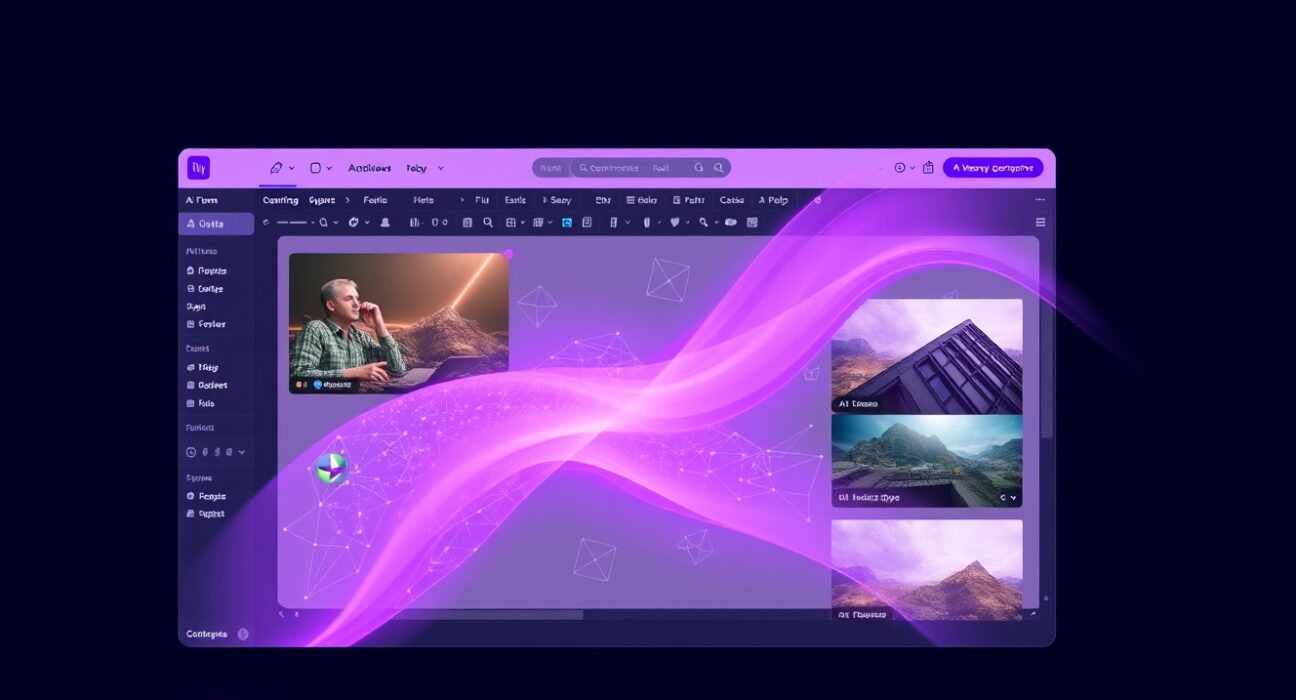Open the gear icon beside Categories at bottom-left
This screenshot has height=700, width=1296.
click(243, 633)
